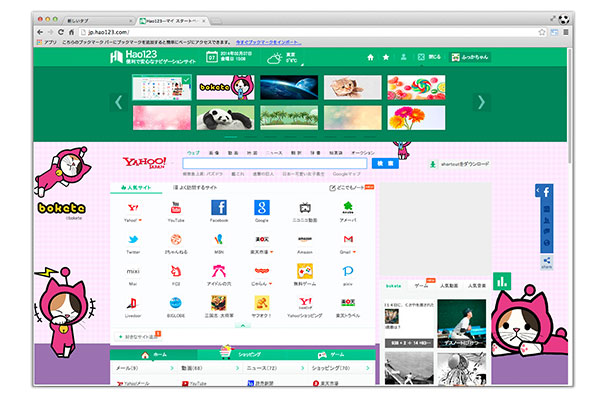Click the star favorites icon in header

[386, 57]
